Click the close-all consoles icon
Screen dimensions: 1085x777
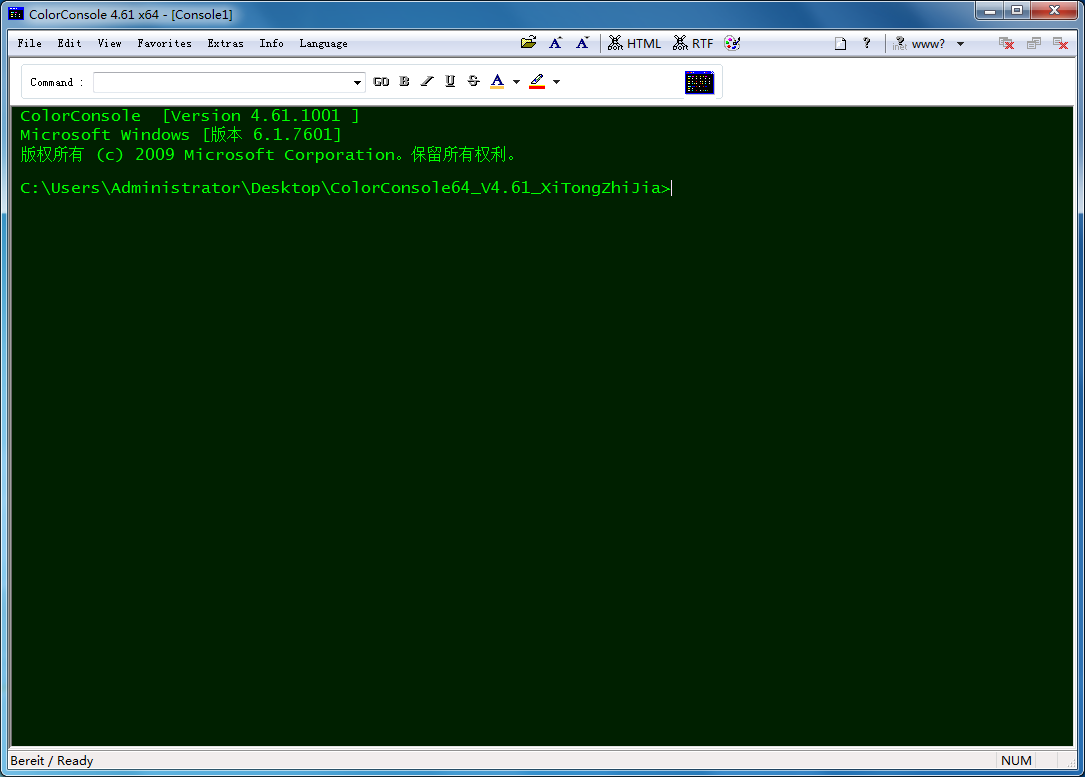[x=1007, y=44]
